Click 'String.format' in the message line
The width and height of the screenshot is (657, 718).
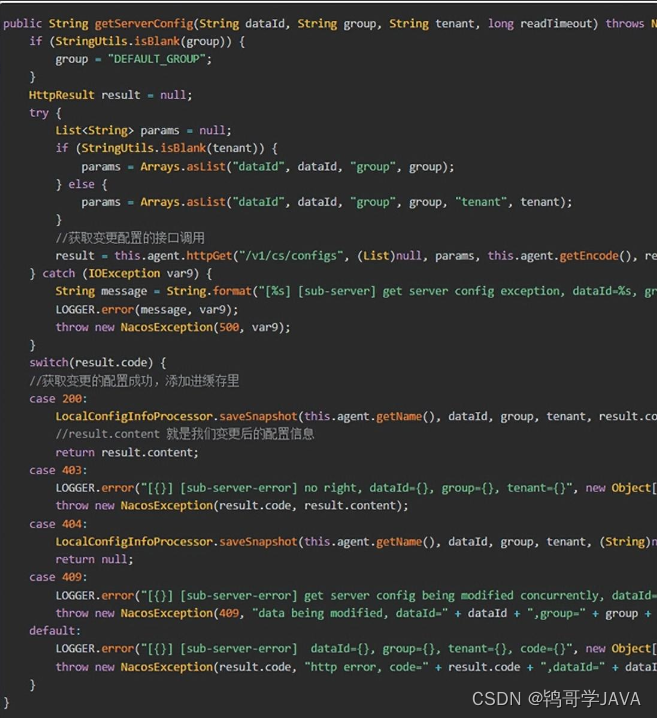209,291
